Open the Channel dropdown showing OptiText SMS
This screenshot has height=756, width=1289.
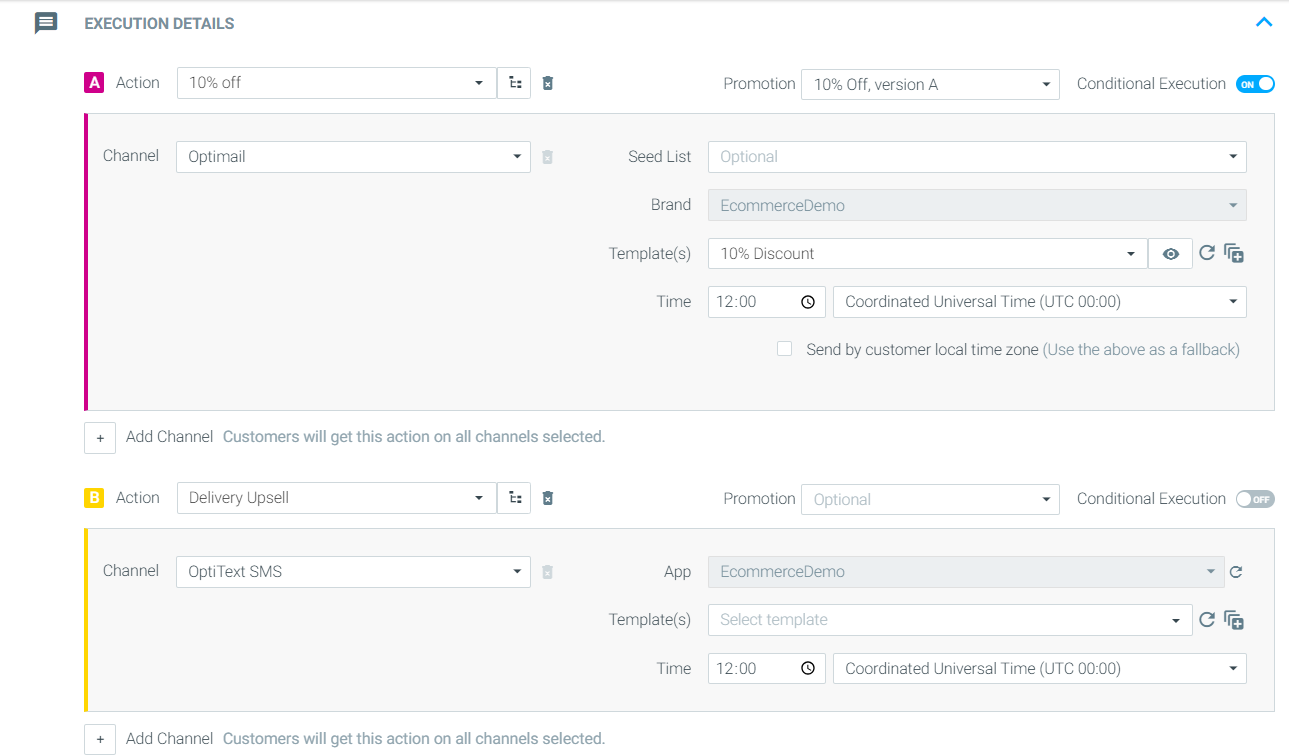click(x=352, y=571)
